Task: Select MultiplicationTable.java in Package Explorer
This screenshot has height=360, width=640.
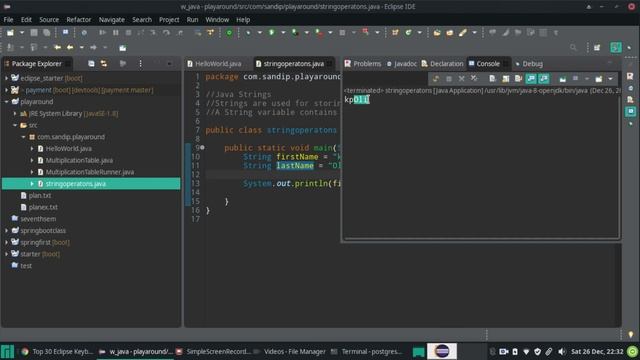Action: click(79, 160)
